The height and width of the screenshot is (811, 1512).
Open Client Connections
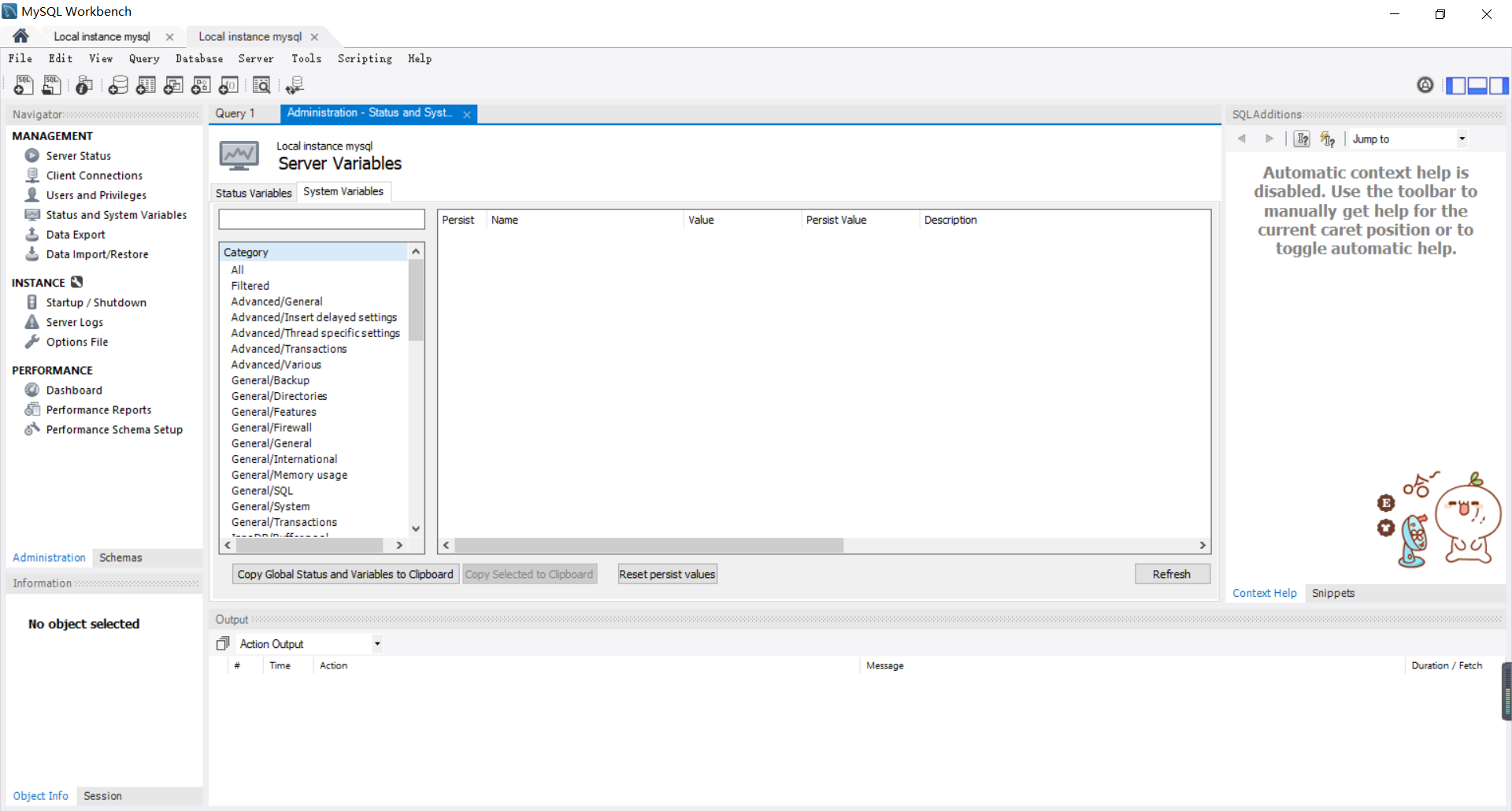point(94,176)
